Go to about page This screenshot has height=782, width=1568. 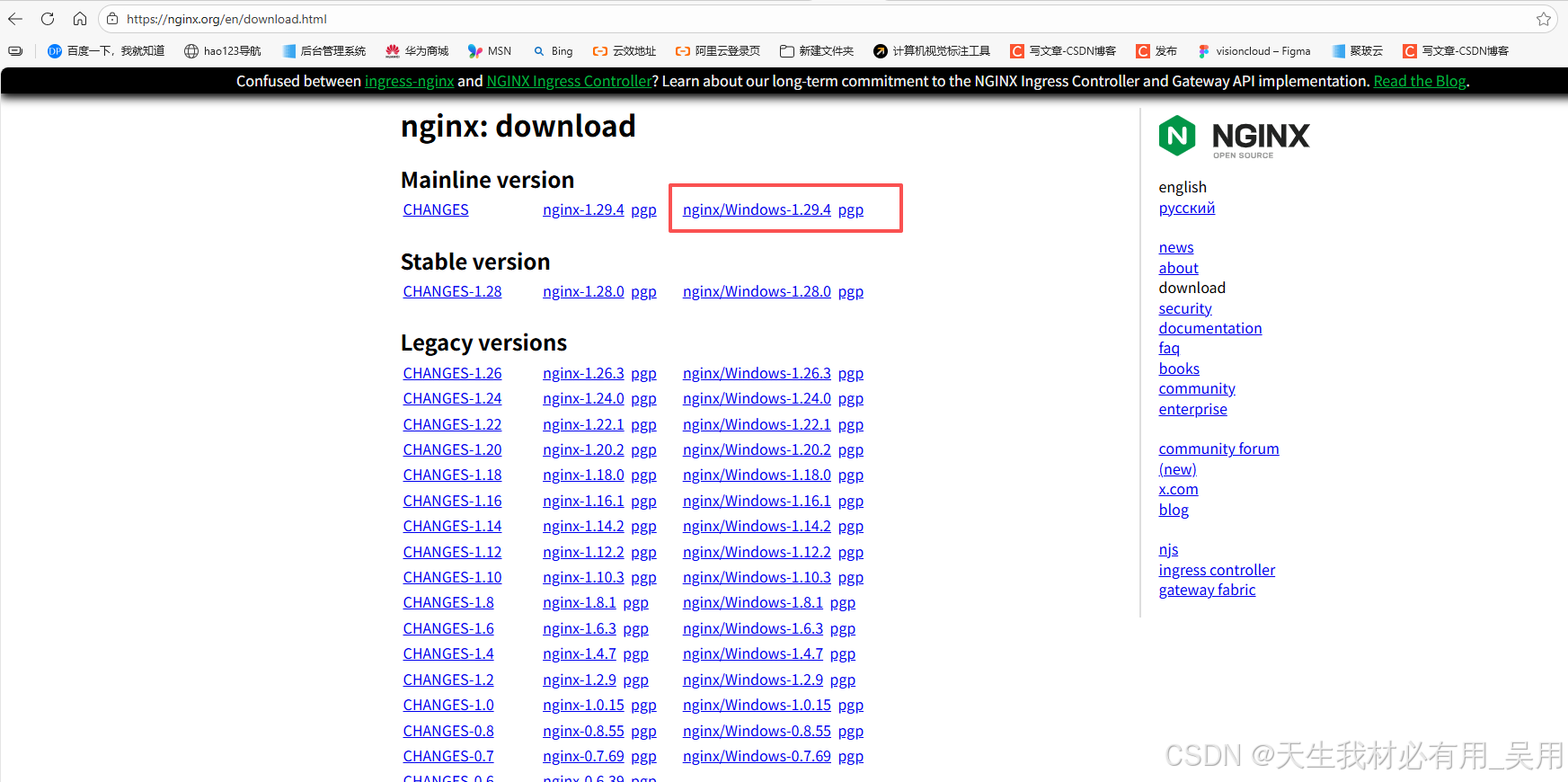pyautogui.click(x=1178, y=268)
